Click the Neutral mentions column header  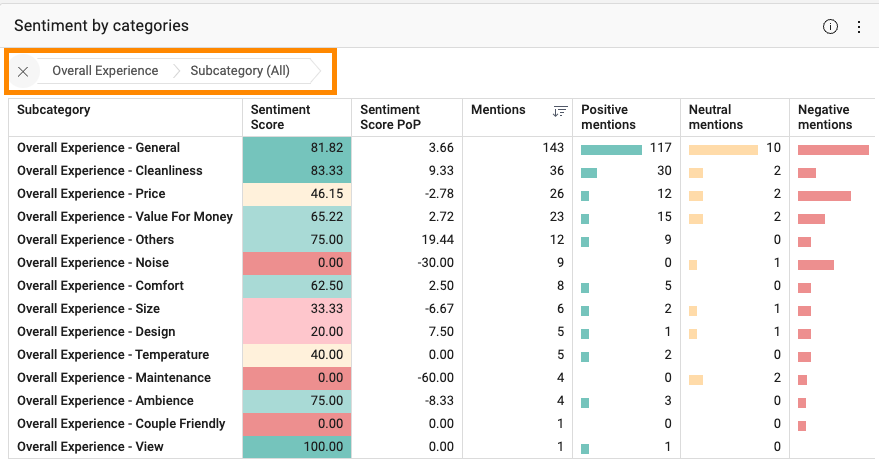click(x=715, y=117)
